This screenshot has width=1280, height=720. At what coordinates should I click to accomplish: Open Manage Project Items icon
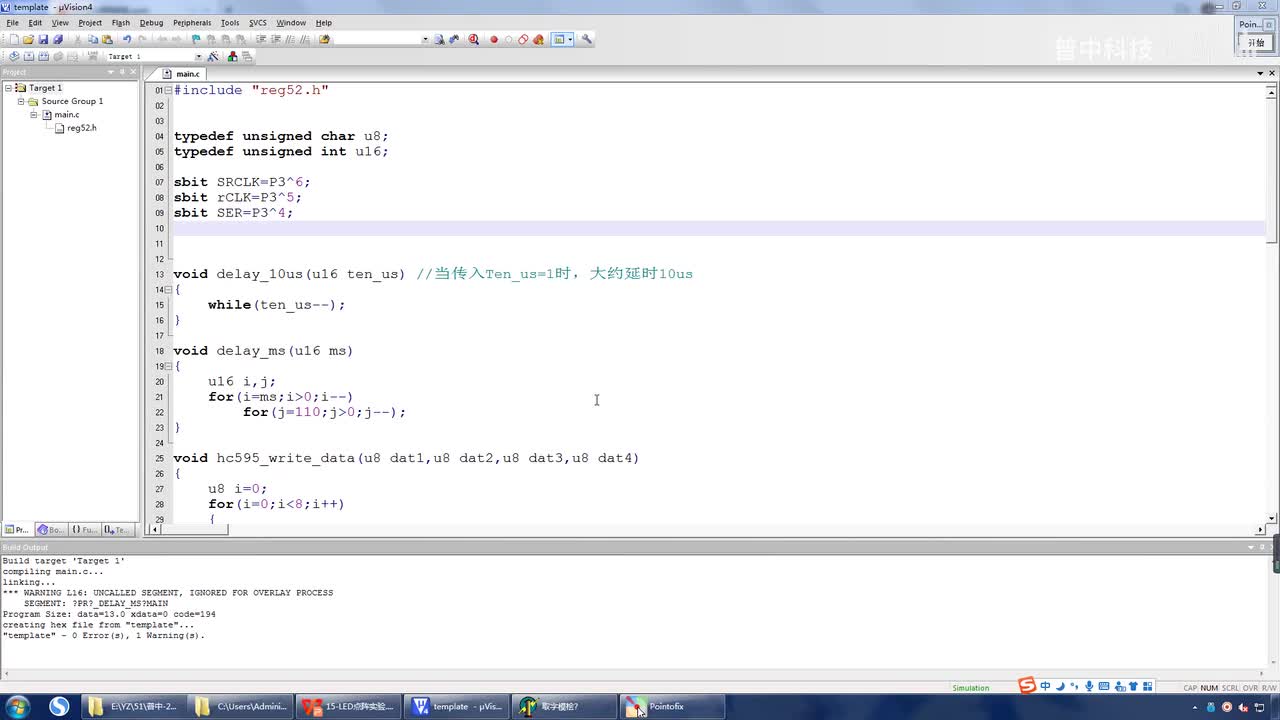pos(233,56)
